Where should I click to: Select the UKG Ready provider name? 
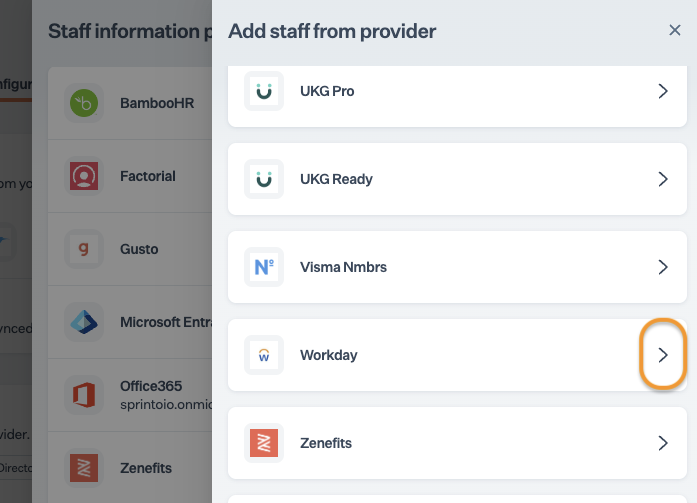[x=336, y=179]
